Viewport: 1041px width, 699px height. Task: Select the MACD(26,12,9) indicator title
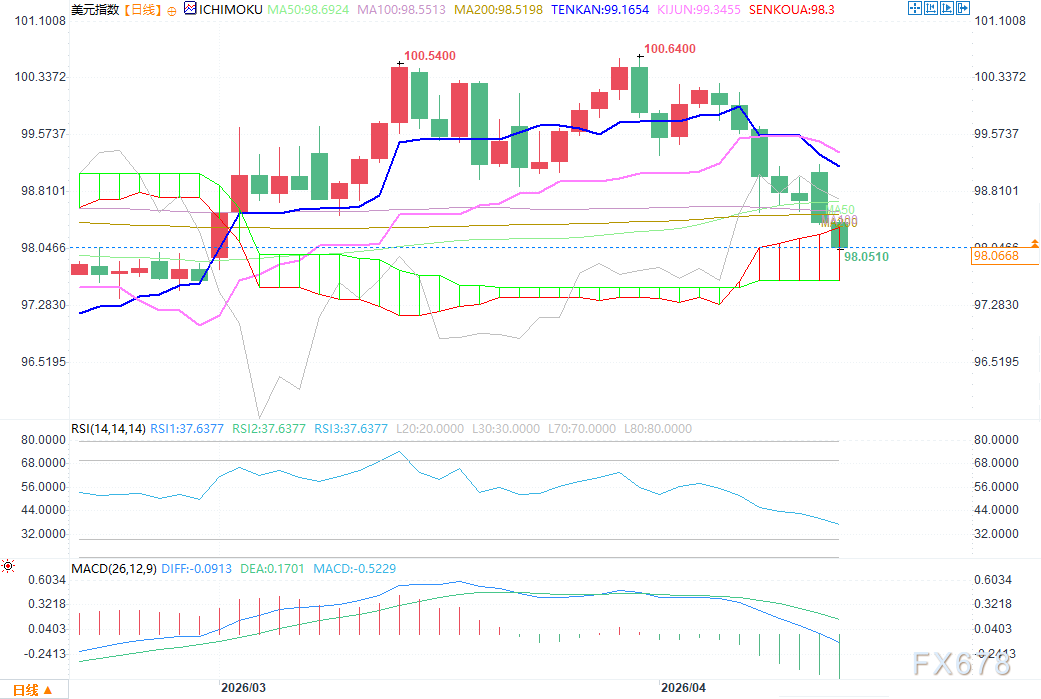point(114,568)
